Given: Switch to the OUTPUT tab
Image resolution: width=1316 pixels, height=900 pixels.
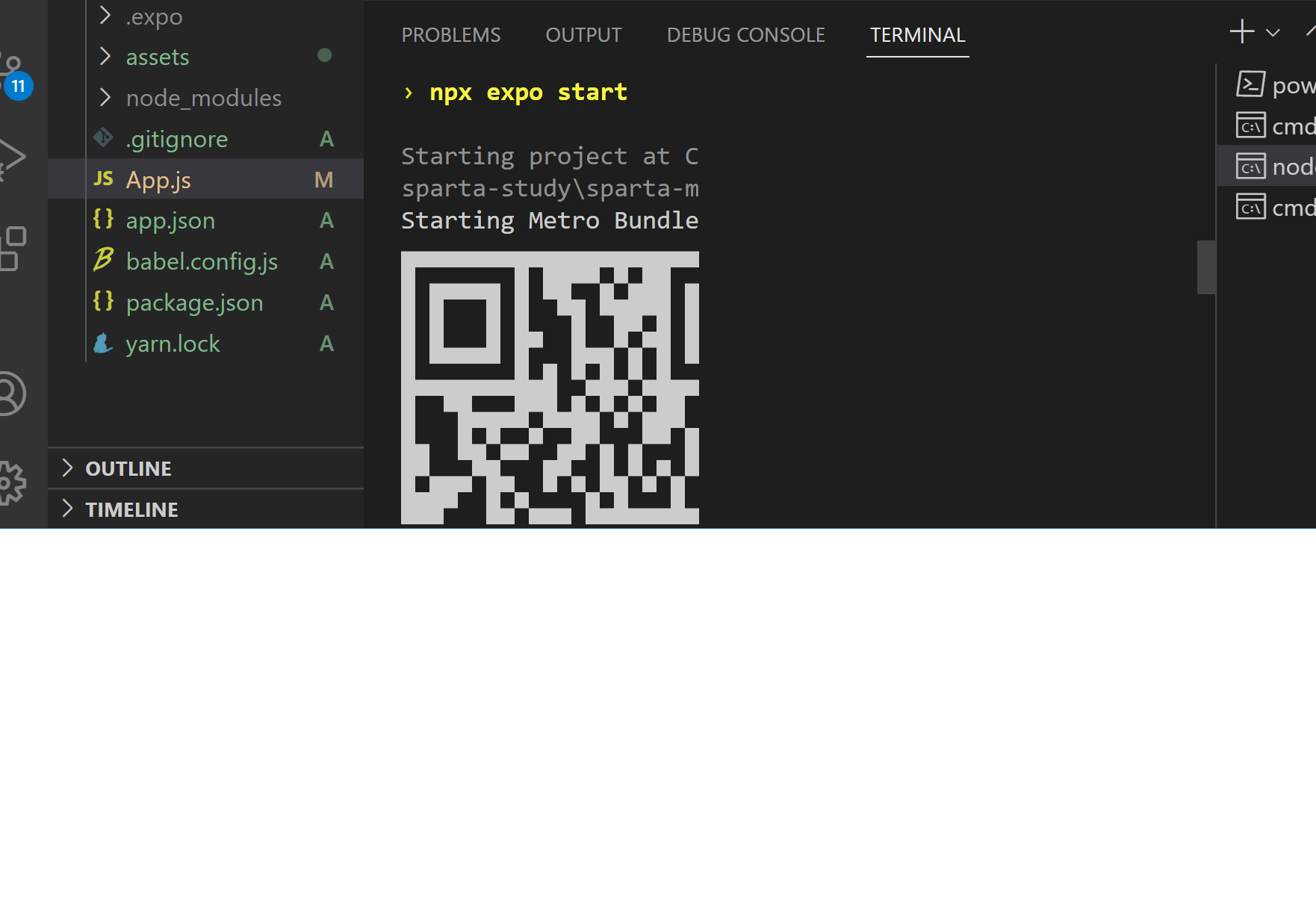Looking at the screenshot, I should click(x=583, y=35).
